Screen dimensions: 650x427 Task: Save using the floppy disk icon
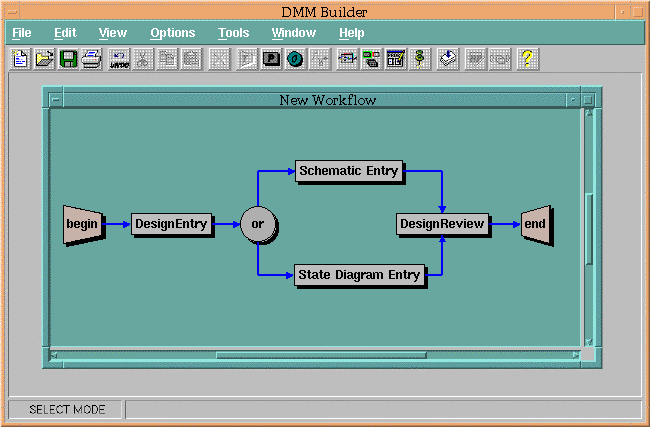pos(68,60)
